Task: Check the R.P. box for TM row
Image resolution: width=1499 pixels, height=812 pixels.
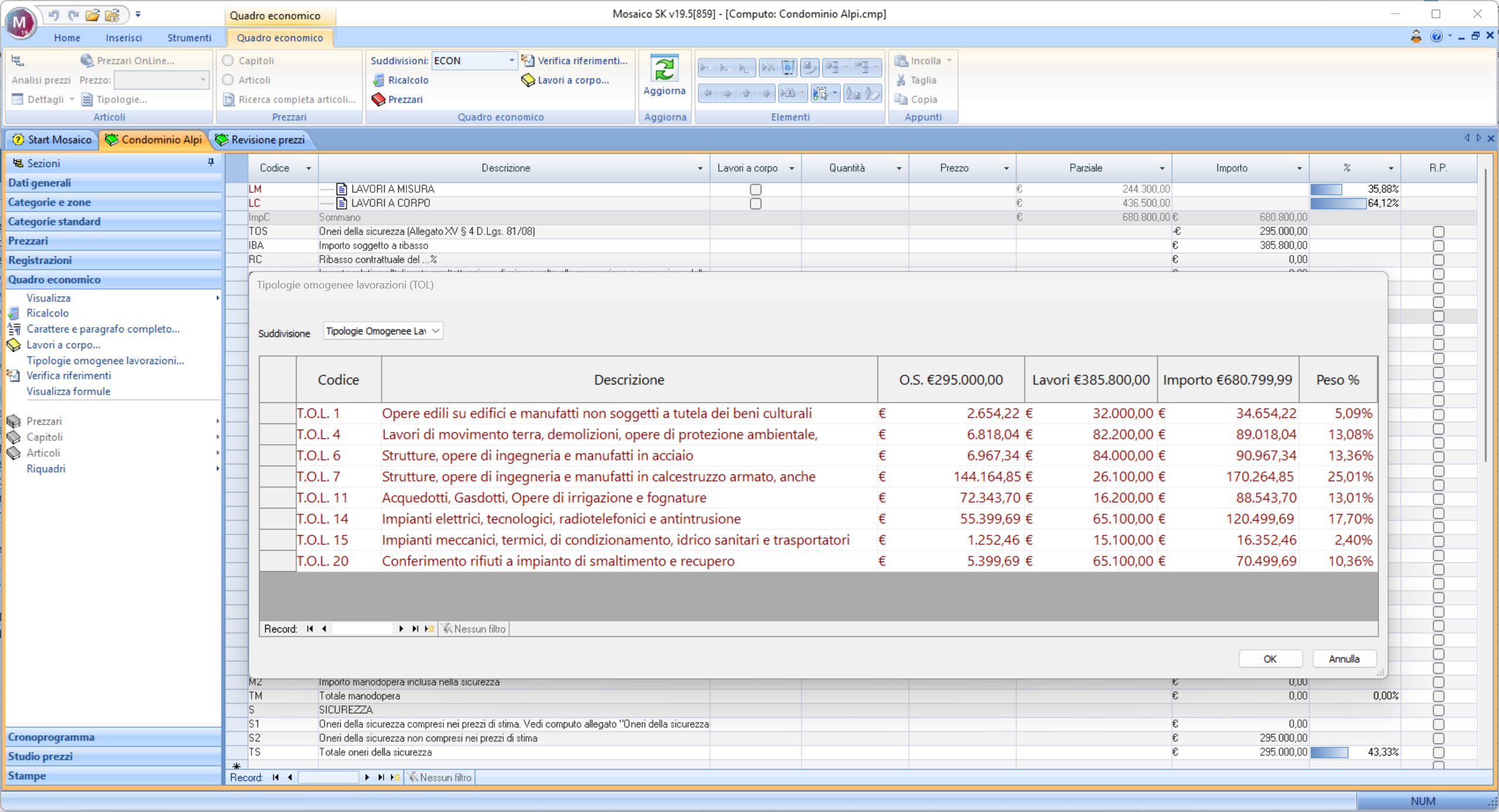Action: [1438, 696]
